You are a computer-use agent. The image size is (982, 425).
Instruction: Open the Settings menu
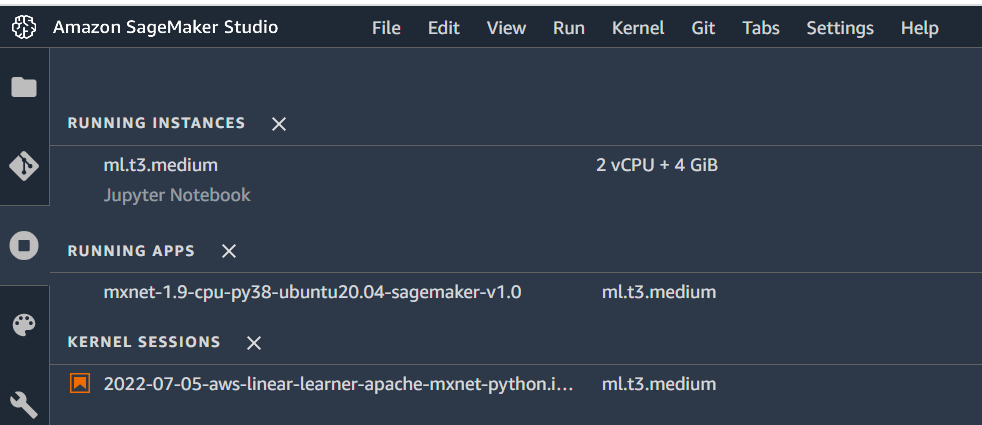click(x=840, y=28)
